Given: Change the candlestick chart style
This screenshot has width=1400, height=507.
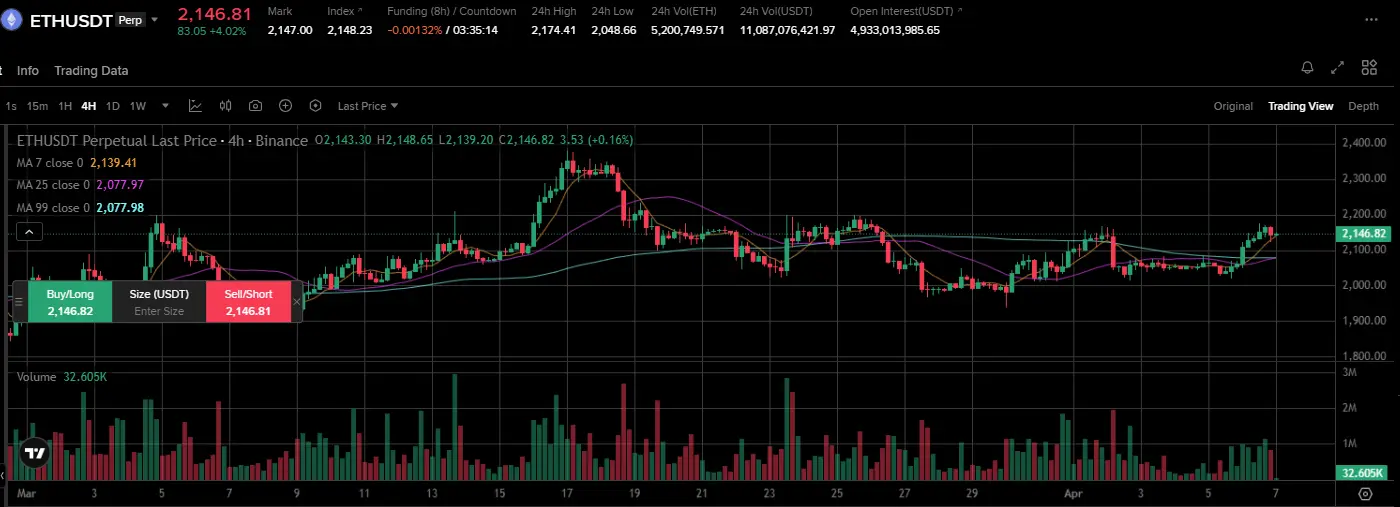Looking at the screenshot, I should click(x=225, y=106).
